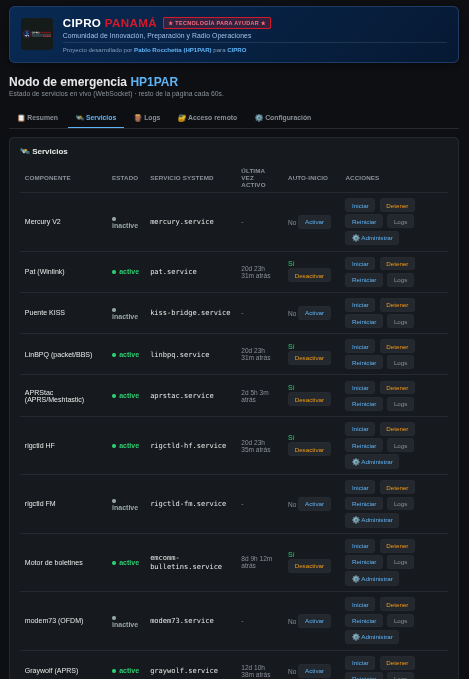The image size is (469, 679).
Task: Open the Logs tab
Action: pos(147,118)
